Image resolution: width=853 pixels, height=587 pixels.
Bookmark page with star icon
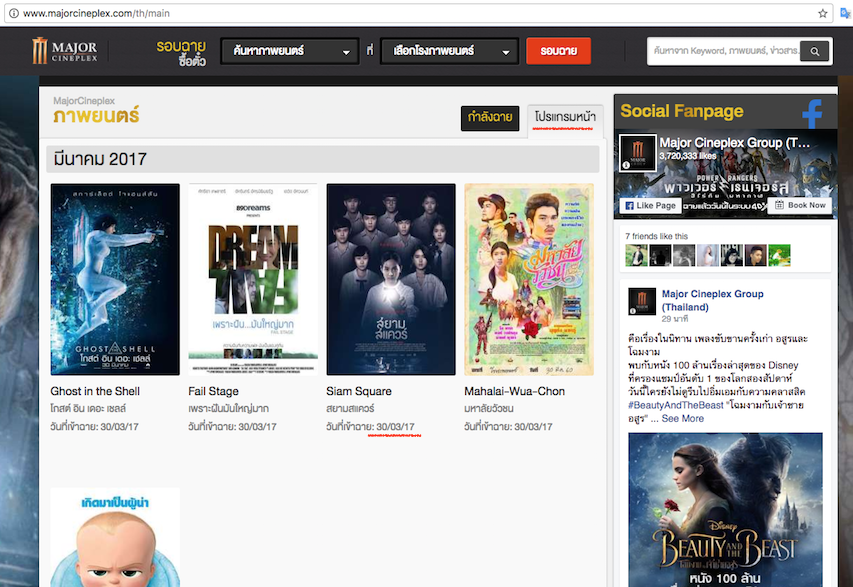click(823, 13)
